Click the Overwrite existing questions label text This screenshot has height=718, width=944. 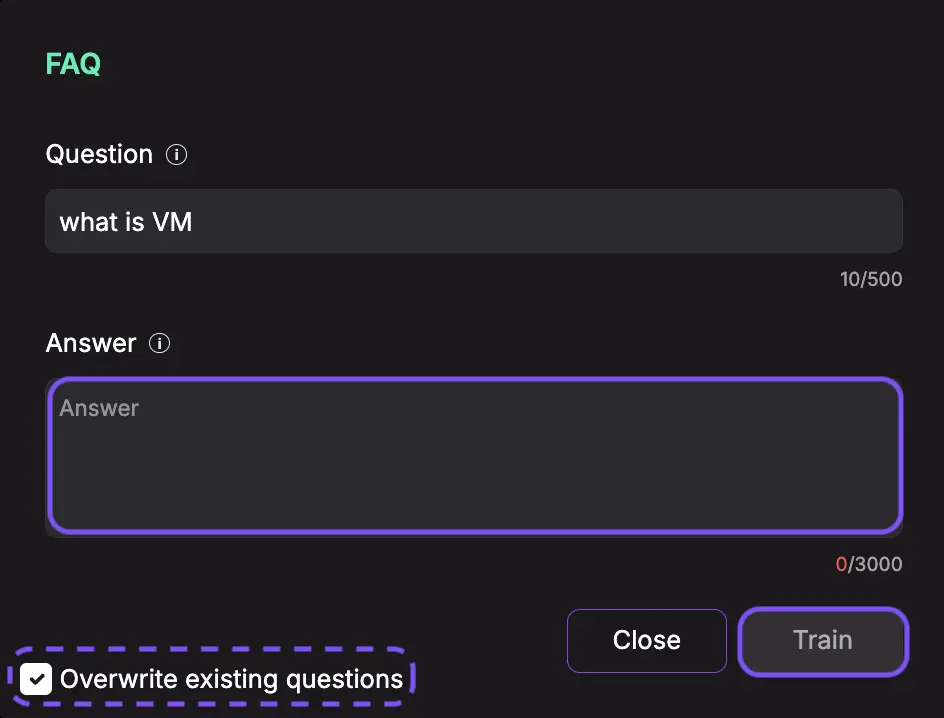tap(231, 679)
